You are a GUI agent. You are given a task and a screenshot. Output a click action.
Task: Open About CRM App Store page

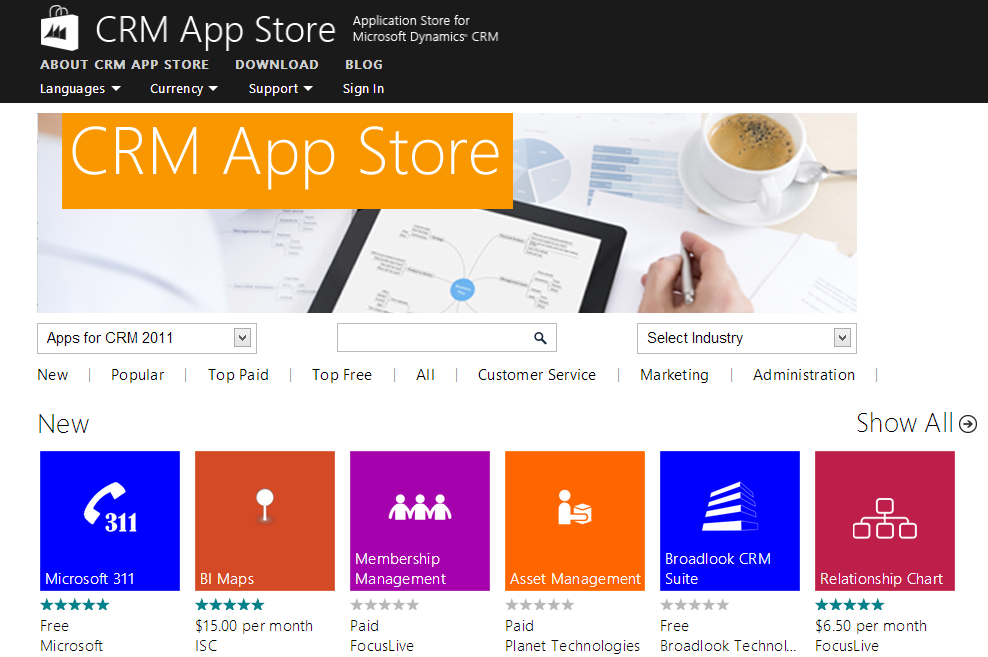pos(124,65)
